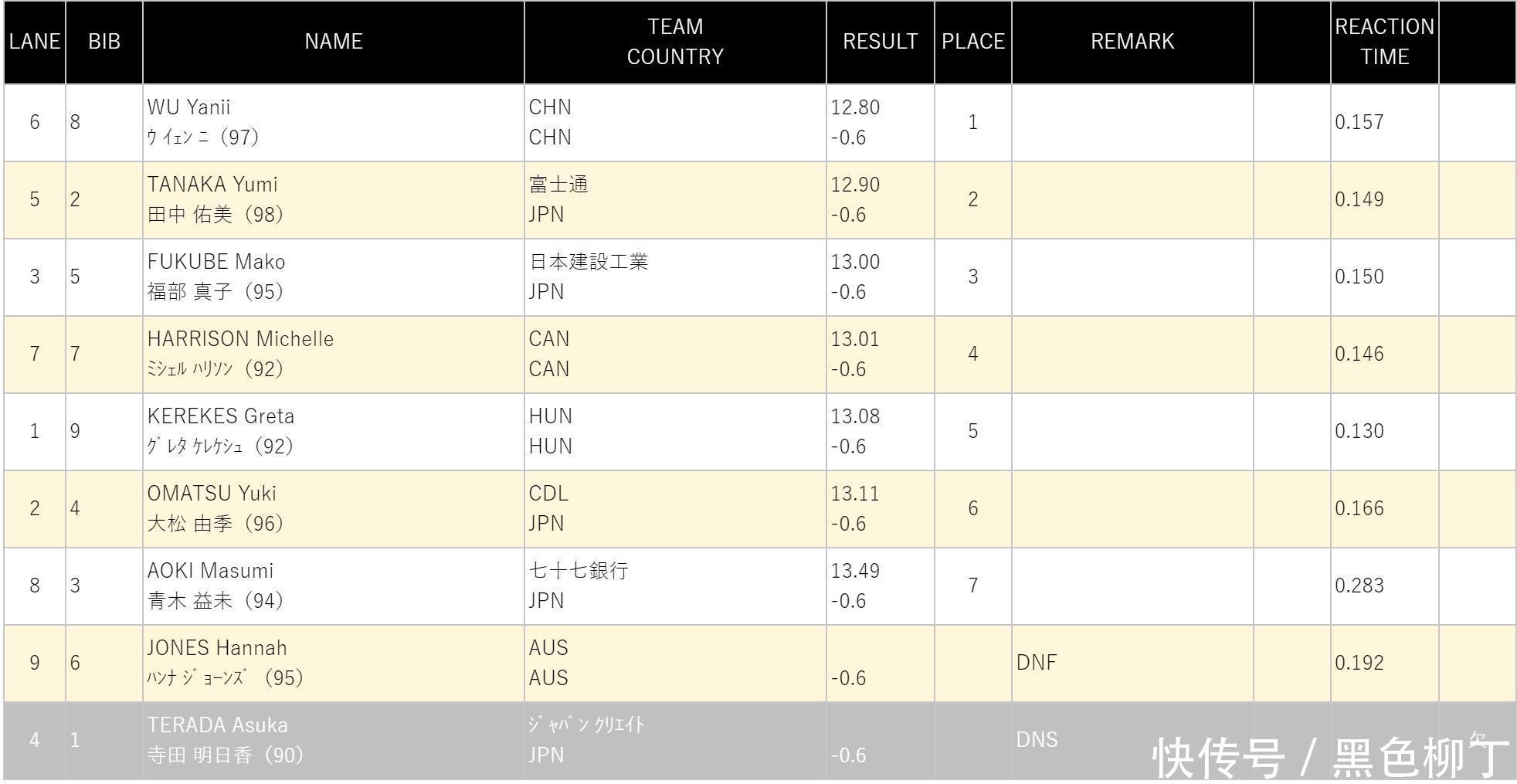The height and width of the screenshot is (784, 1517).
Task: Click OMATSU Yuki's reaction time 0.166
Action: pos(1359,508)
